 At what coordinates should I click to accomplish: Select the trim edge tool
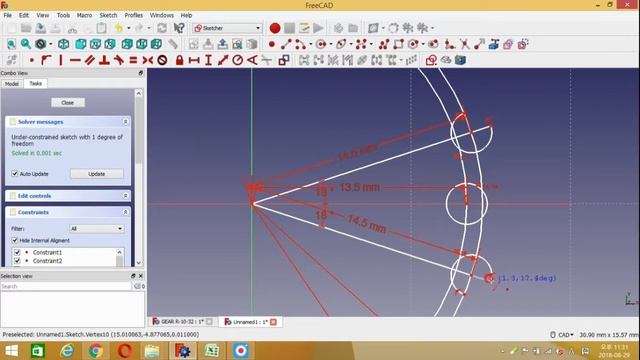click(x=464, y=44)
